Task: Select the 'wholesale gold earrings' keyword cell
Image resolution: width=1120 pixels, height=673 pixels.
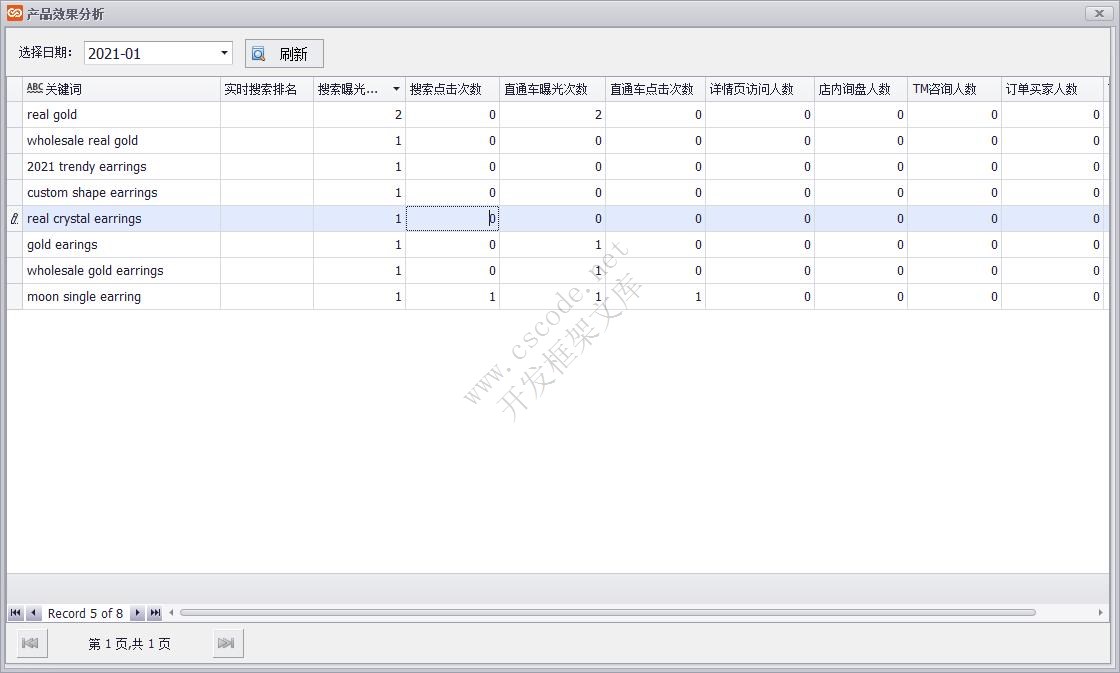Action: pos(121,271)
